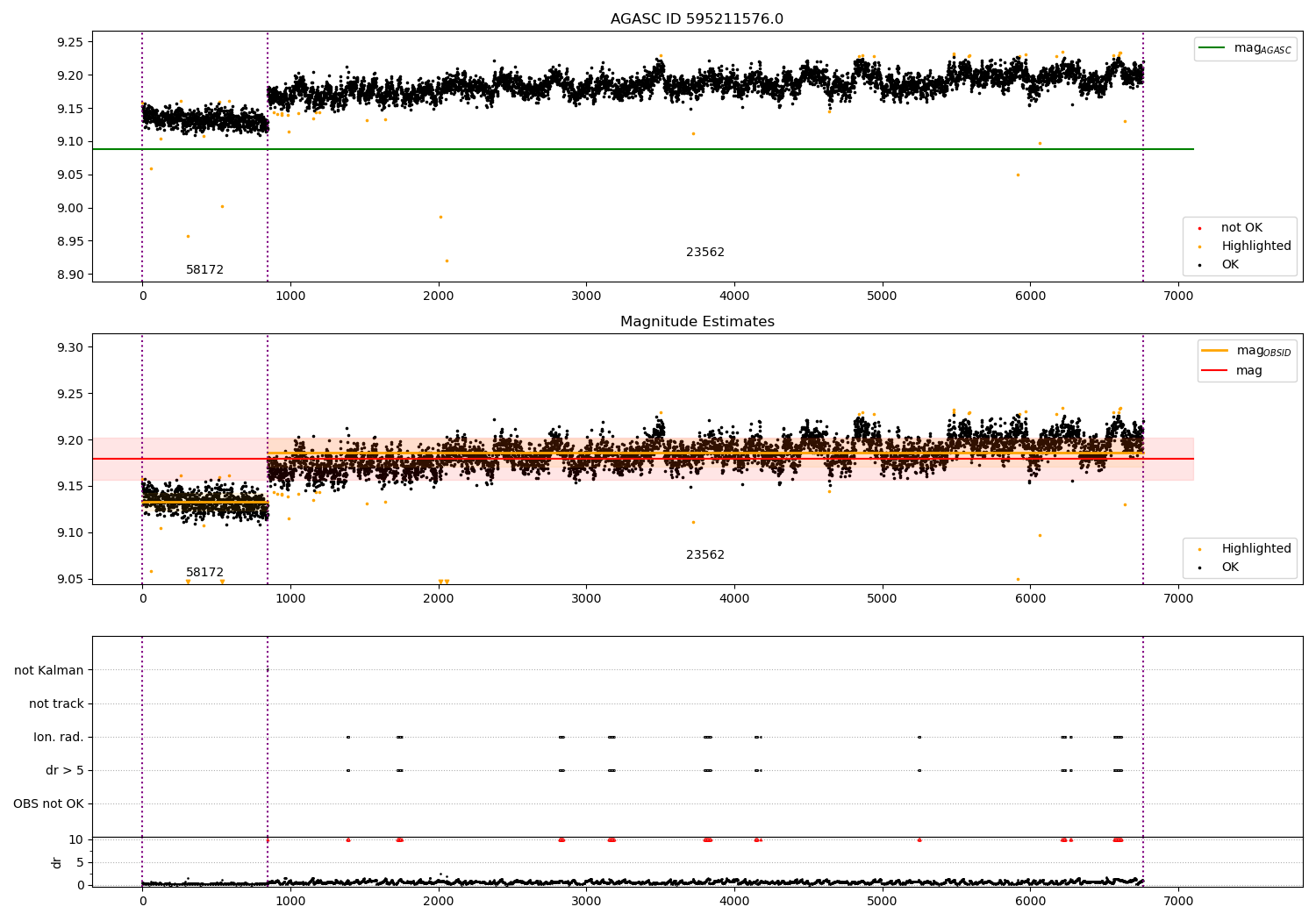The height and width of the screenshot is (921, 1316).
Task: Select the 'OK' legend entry in top plot
Action: coord(1230,265)
